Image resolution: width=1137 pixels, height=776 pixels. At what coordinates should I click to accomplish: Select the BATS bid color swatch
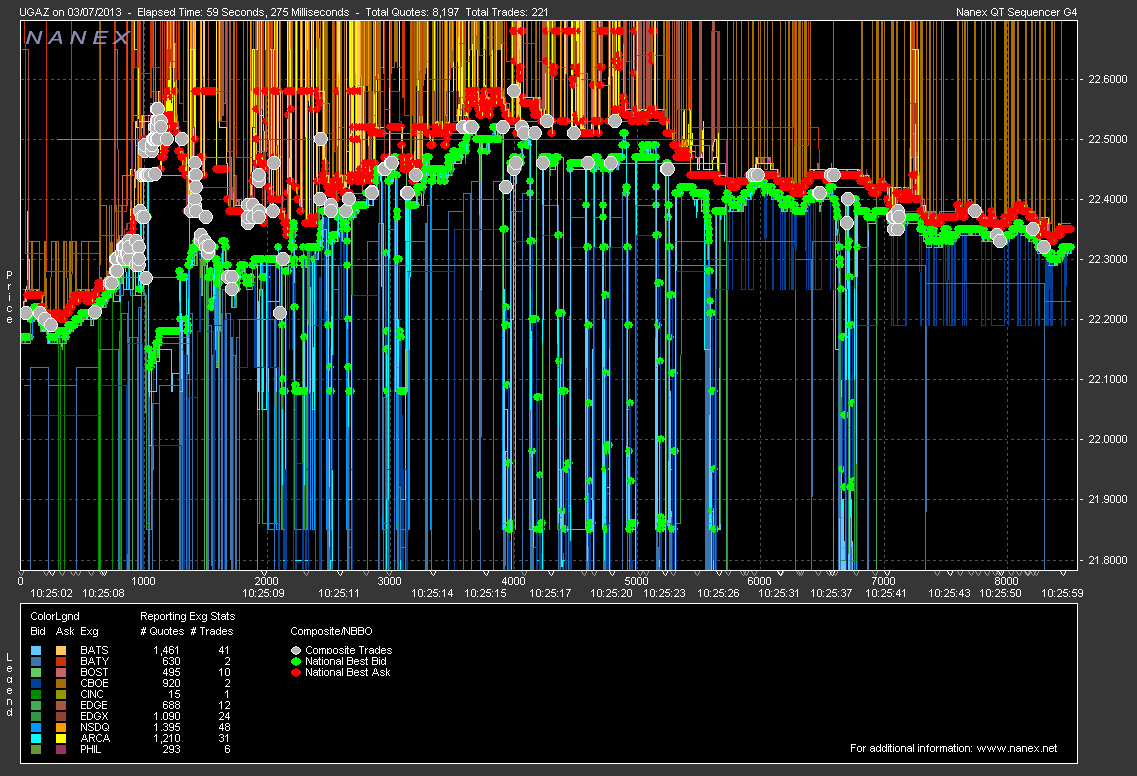pos(37,651)
